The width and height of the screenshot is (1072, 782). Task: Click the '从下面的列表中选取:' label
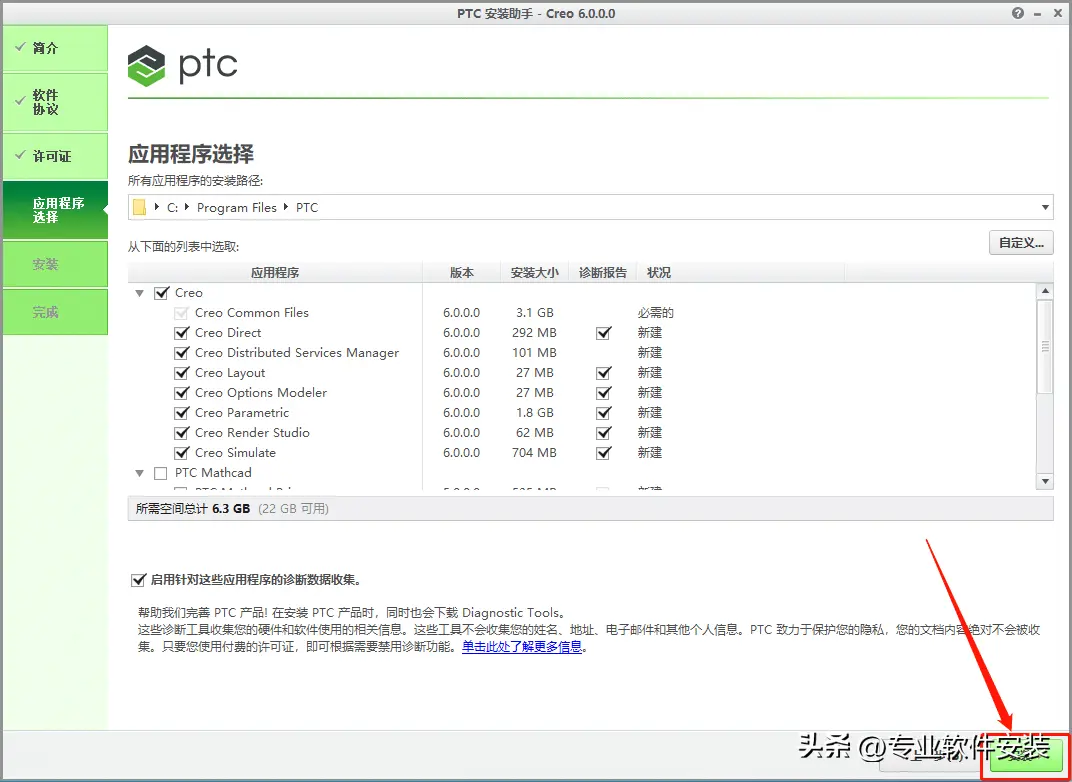[184, 247]
